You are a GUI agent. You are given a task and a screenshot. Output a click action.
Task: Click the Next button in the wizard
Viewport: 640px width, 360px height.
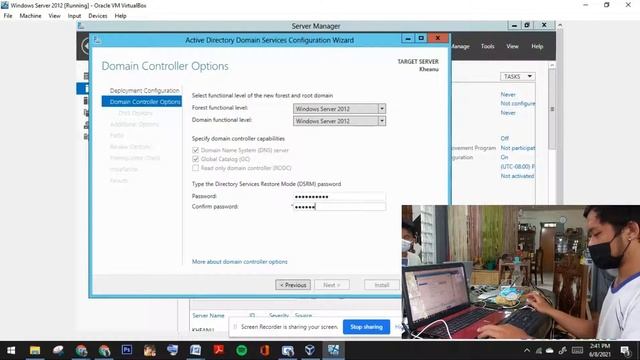[331, 285]
